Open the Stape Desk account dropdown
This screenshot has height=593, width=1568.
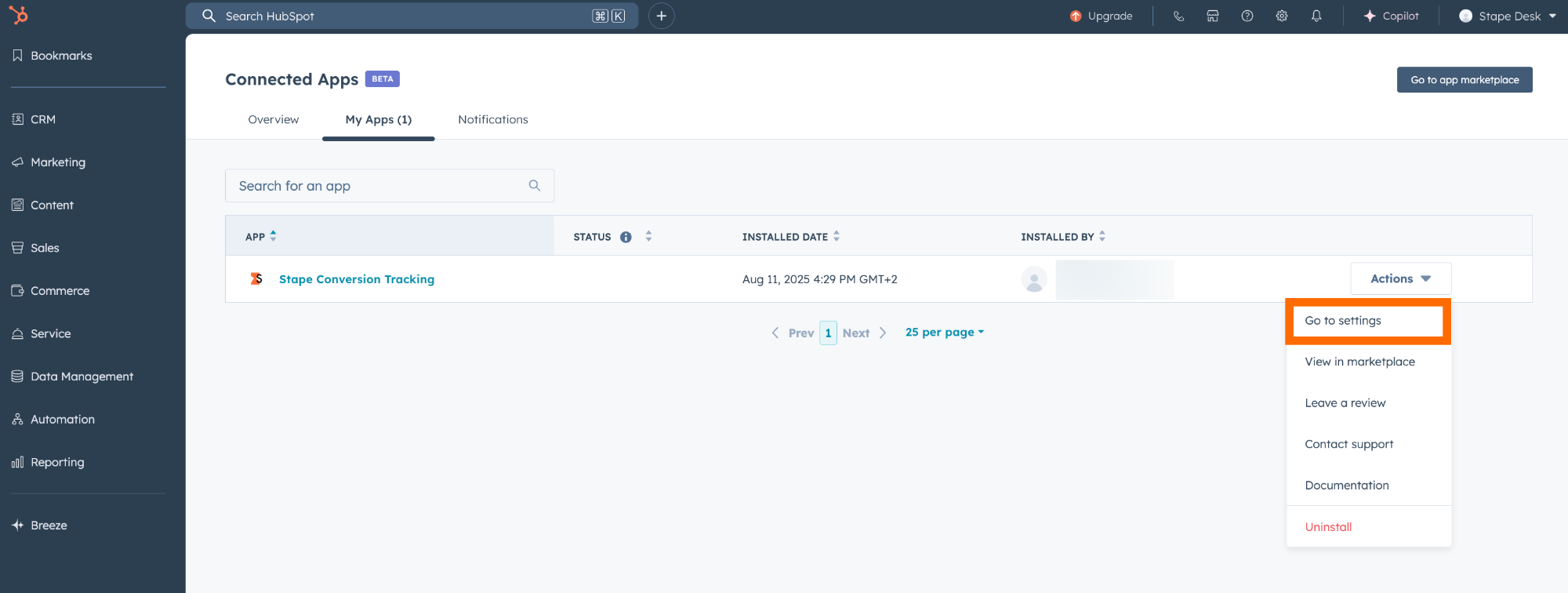1508,16
